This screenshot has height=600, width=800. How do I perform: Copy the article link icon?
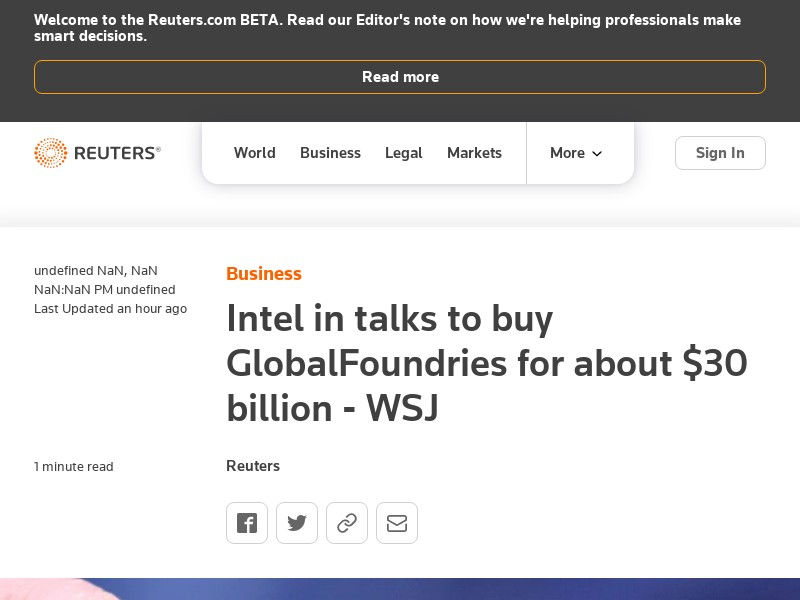pyautogui.click(x=347, y=523)
